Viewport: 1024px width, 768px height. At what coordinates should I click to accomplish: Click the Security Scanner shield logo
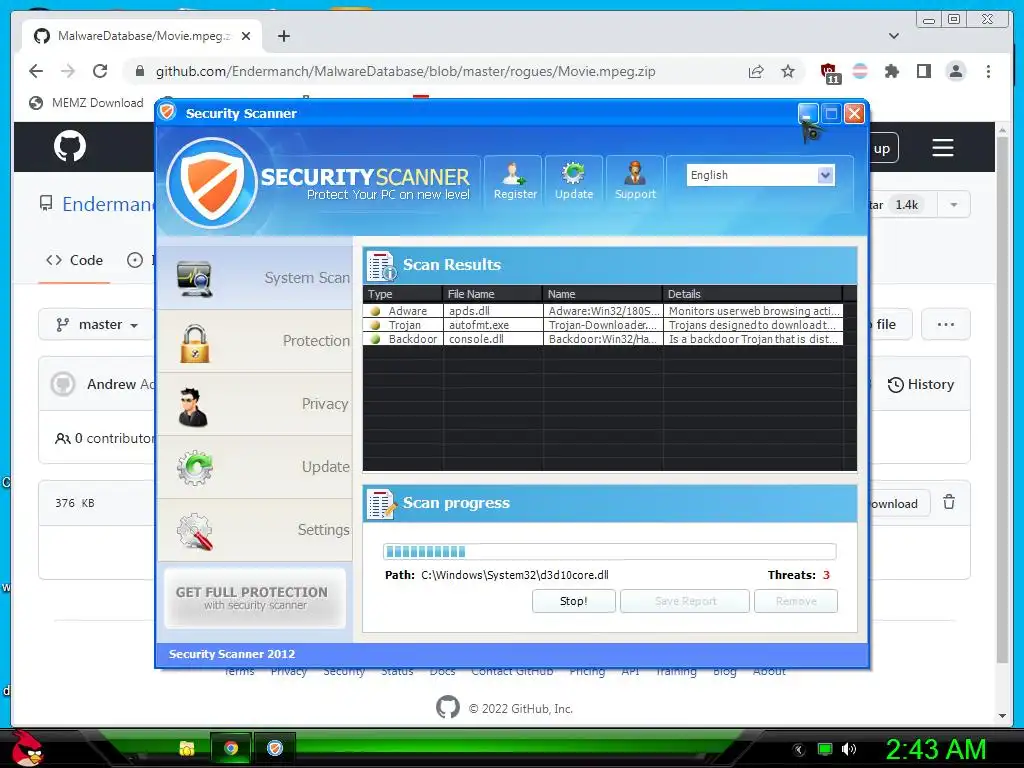[212, 183]
